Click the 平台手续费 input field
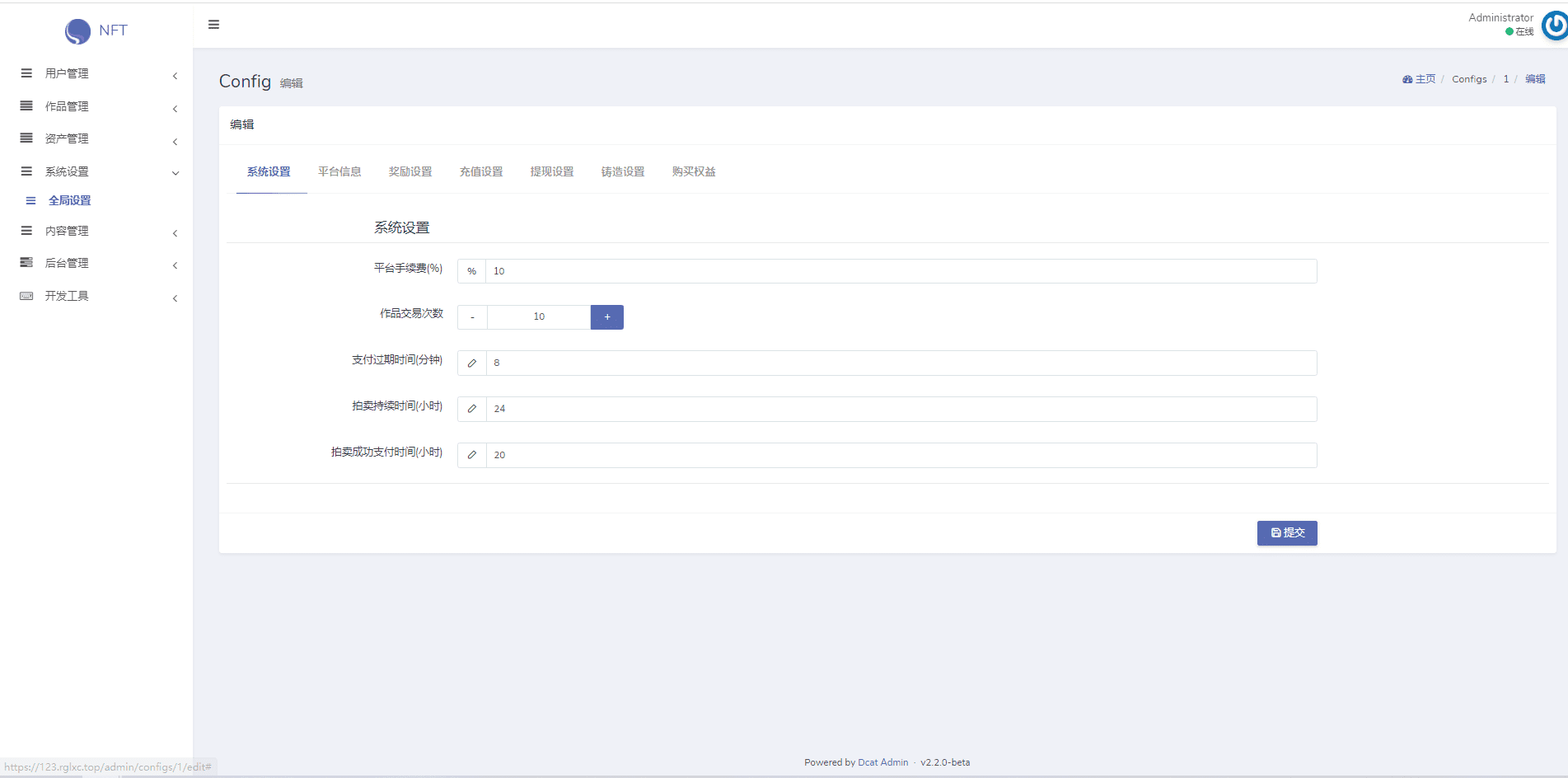Screen dimensions: 1568x778 pos(901,271)
